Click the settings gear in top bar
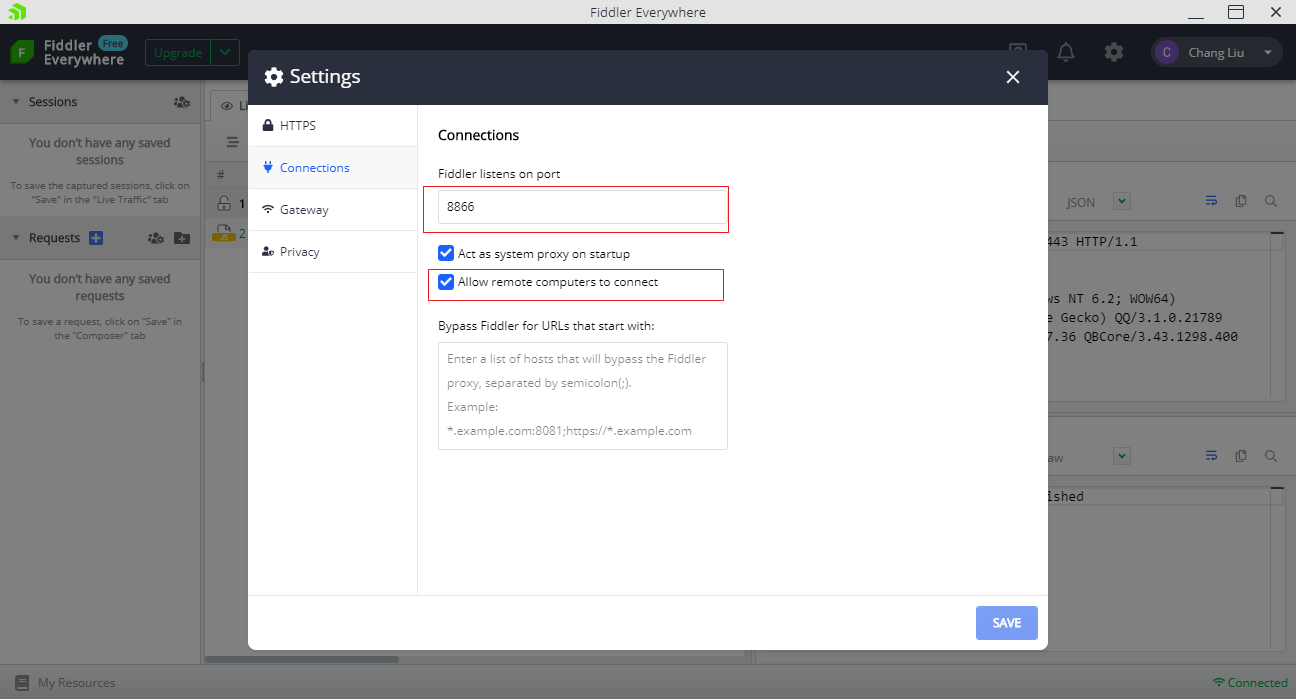The image size is (1296, 699). pos(1114,52)
